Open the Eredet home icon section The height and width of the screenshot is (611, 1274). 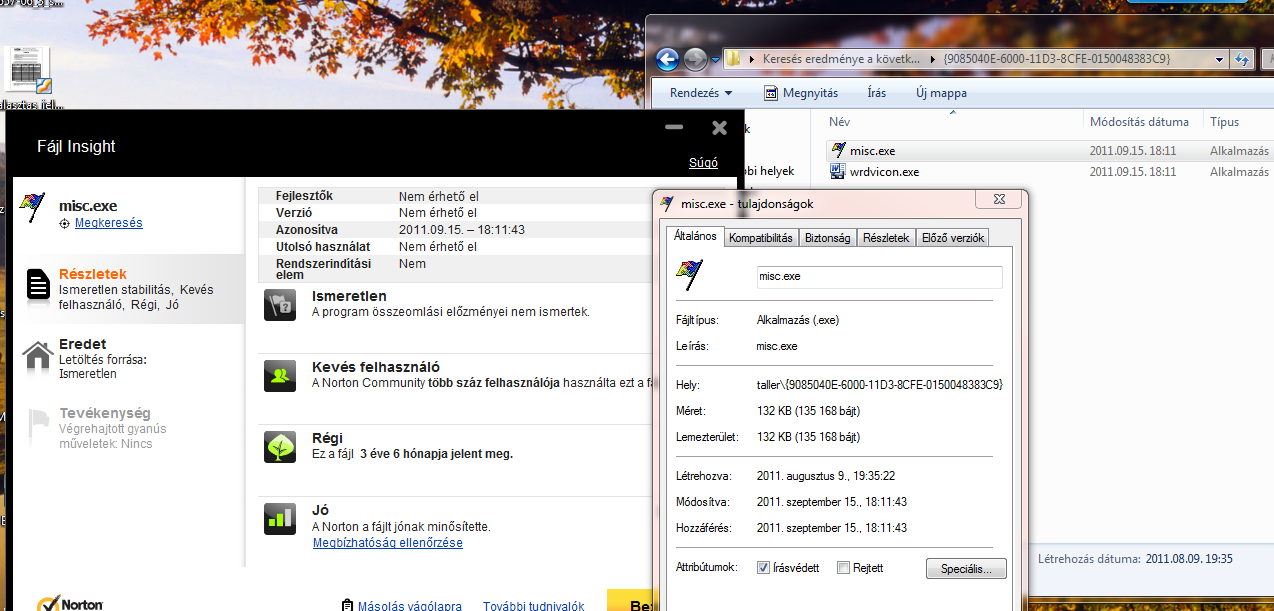(37, 356)
